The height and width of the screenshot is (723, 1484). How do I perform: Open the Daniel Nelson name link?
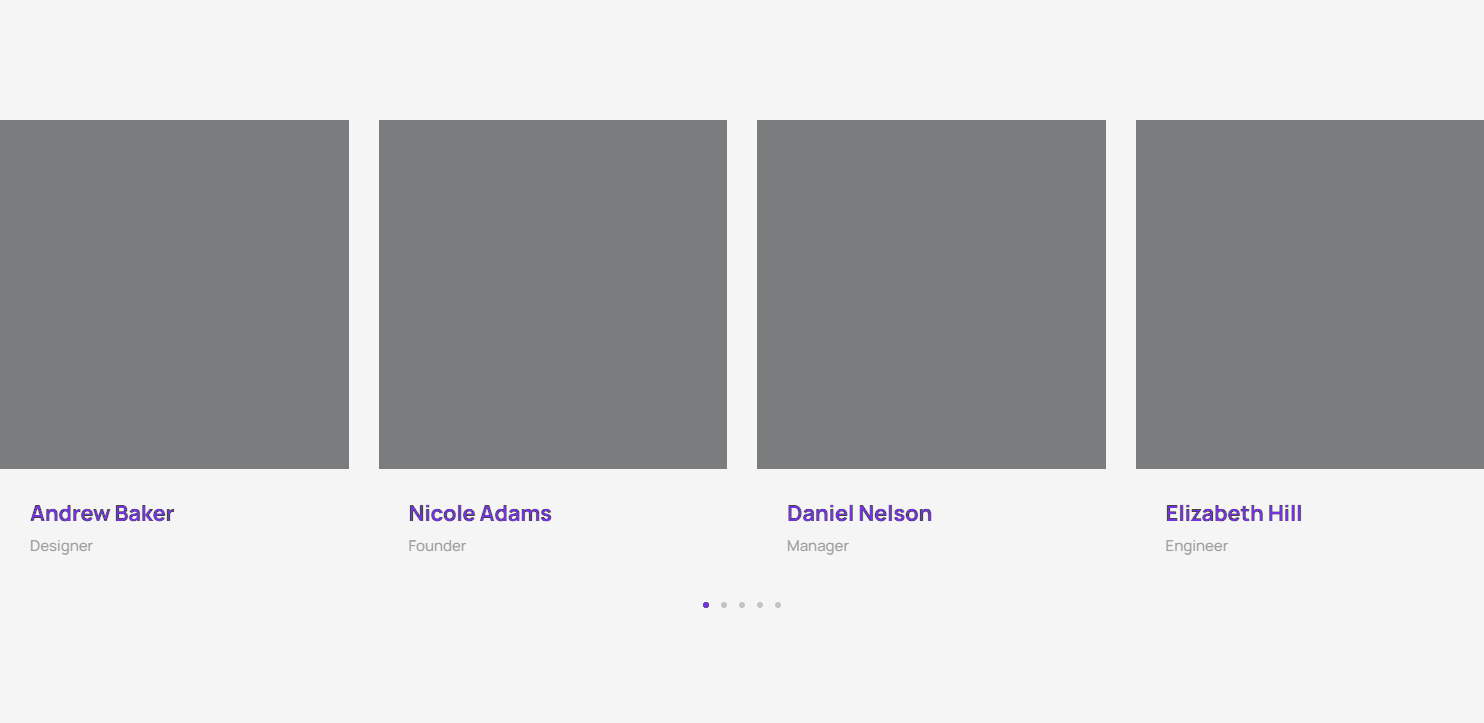(x=859, y=513)
